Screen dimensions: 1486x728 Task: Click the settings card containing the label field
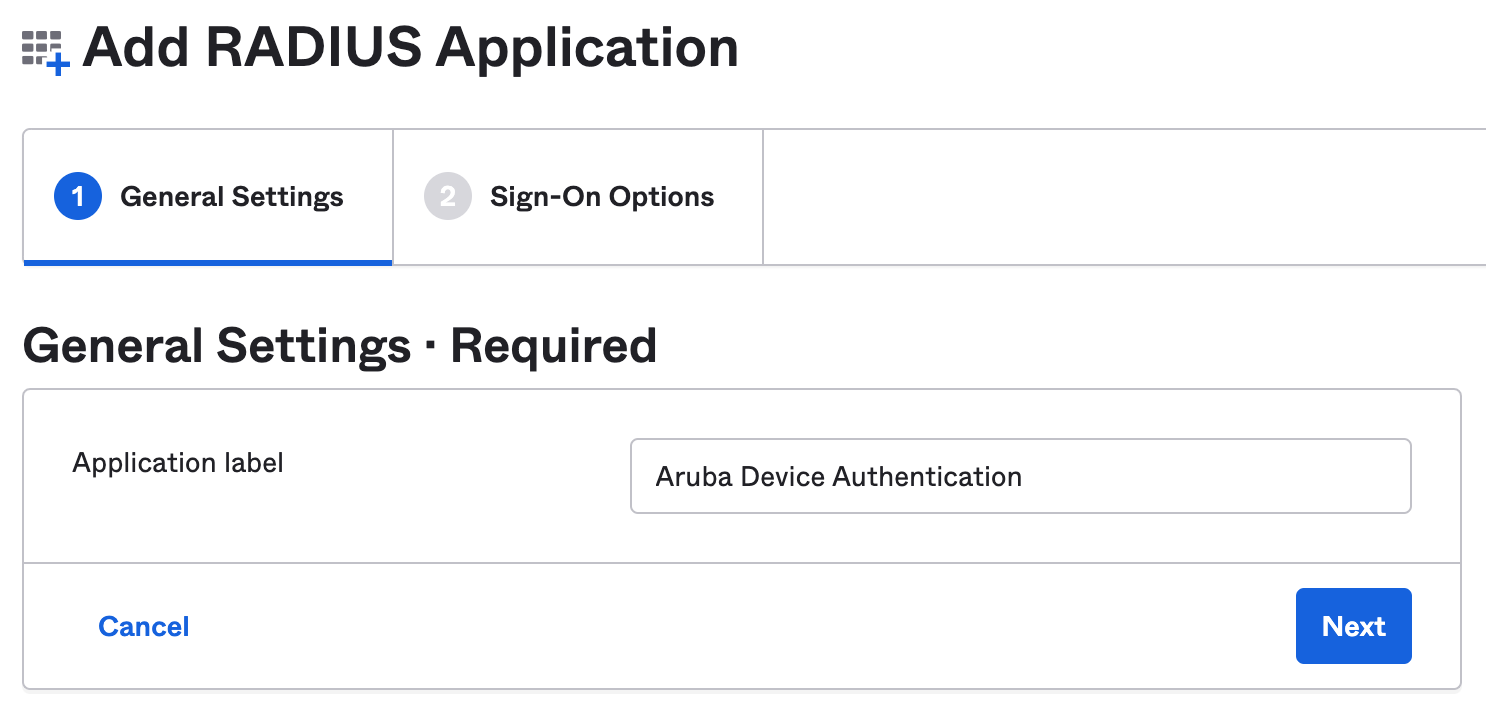[x=743, y=476]
